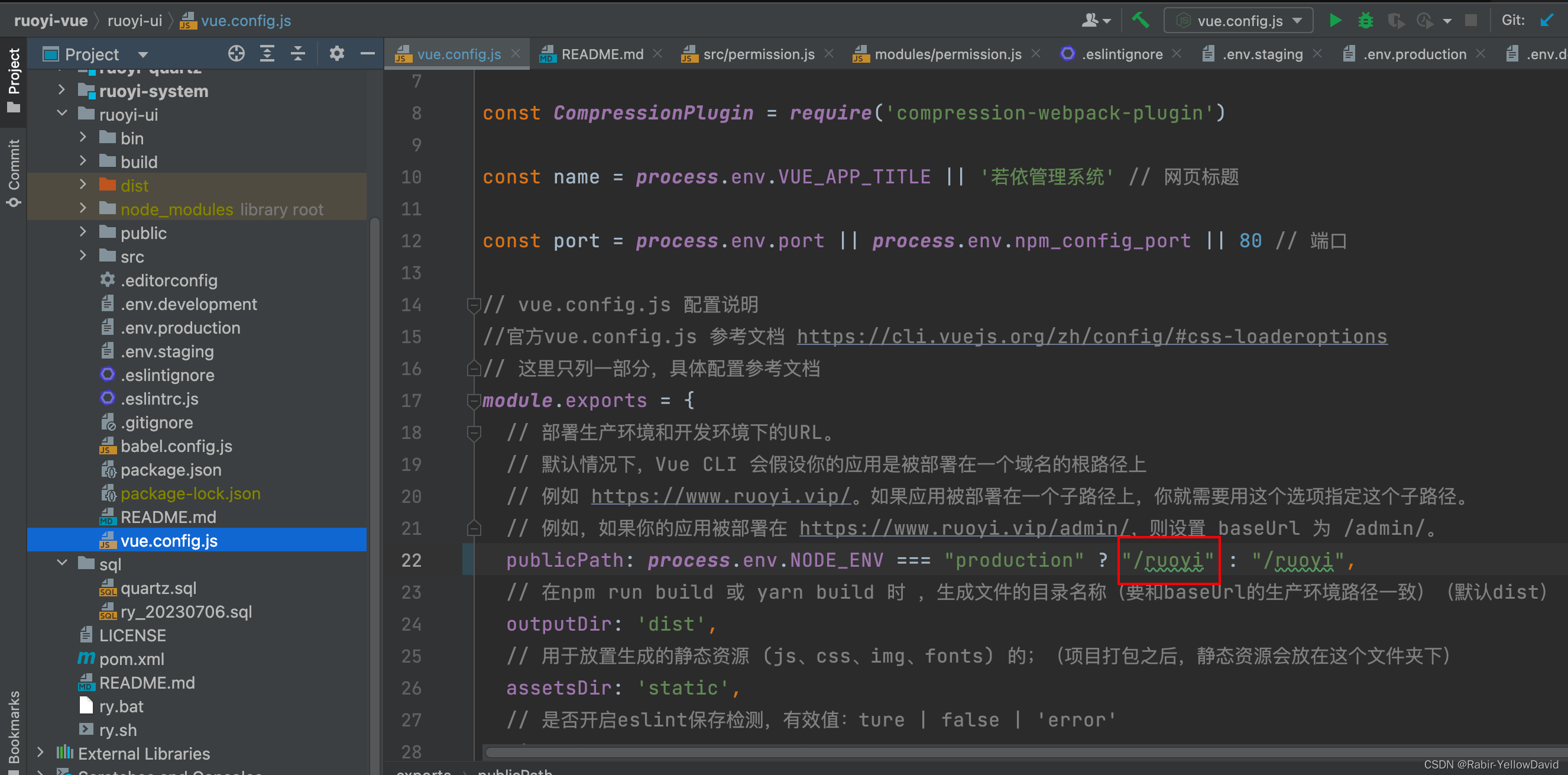Click the Collapse All icon in Project panel
1568x775 pixels.
(x=297, y=54)
